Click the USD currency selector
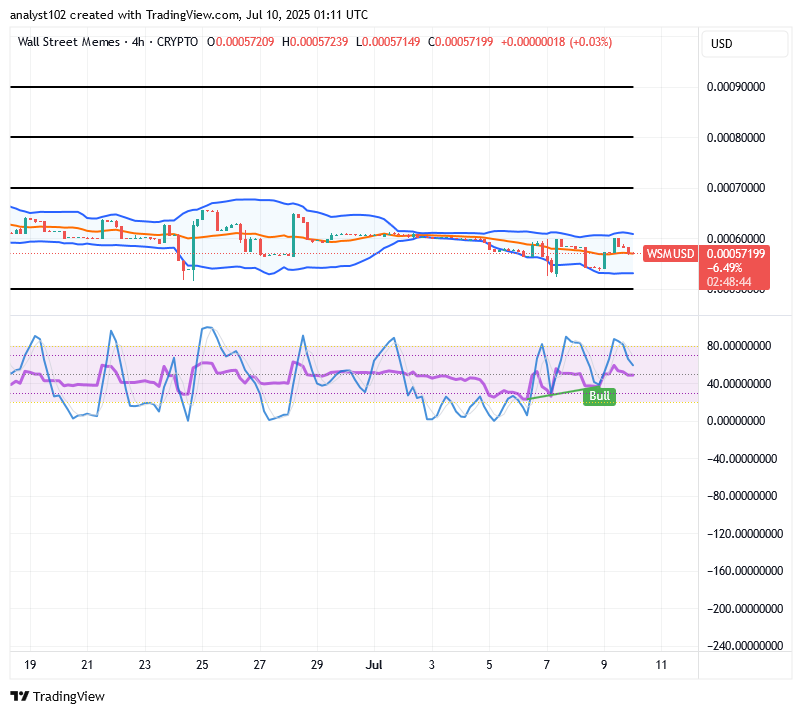This screenshot has width=802, height=714. 744,43
